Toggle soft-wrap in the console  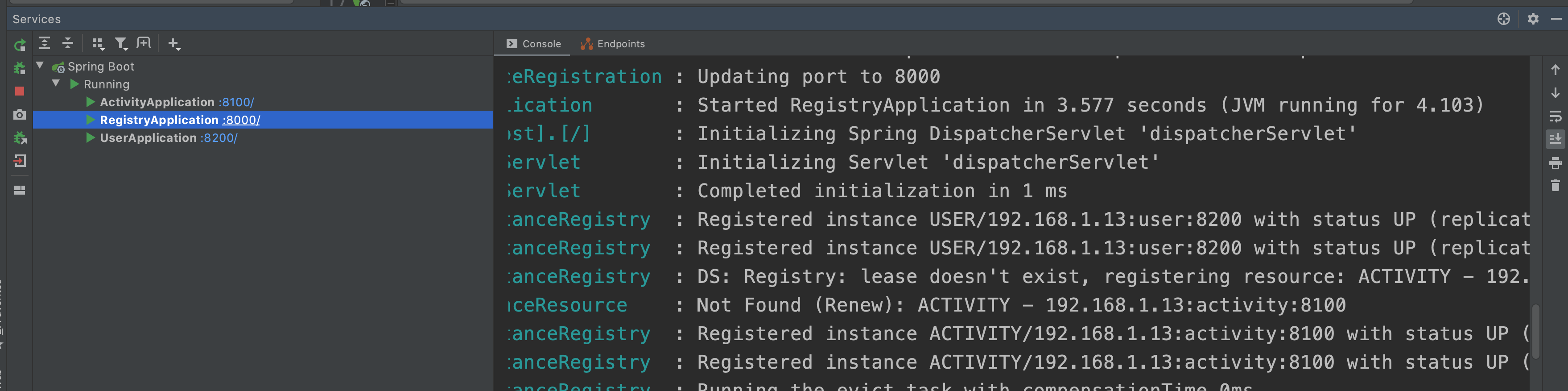pos(1555,116)
